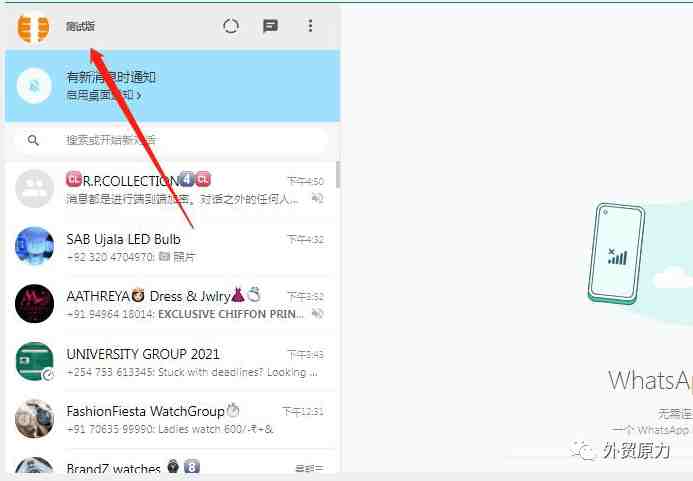Click the FashionFiesta WatchGroup avatar
693x481 pixels.
[34, 419]
